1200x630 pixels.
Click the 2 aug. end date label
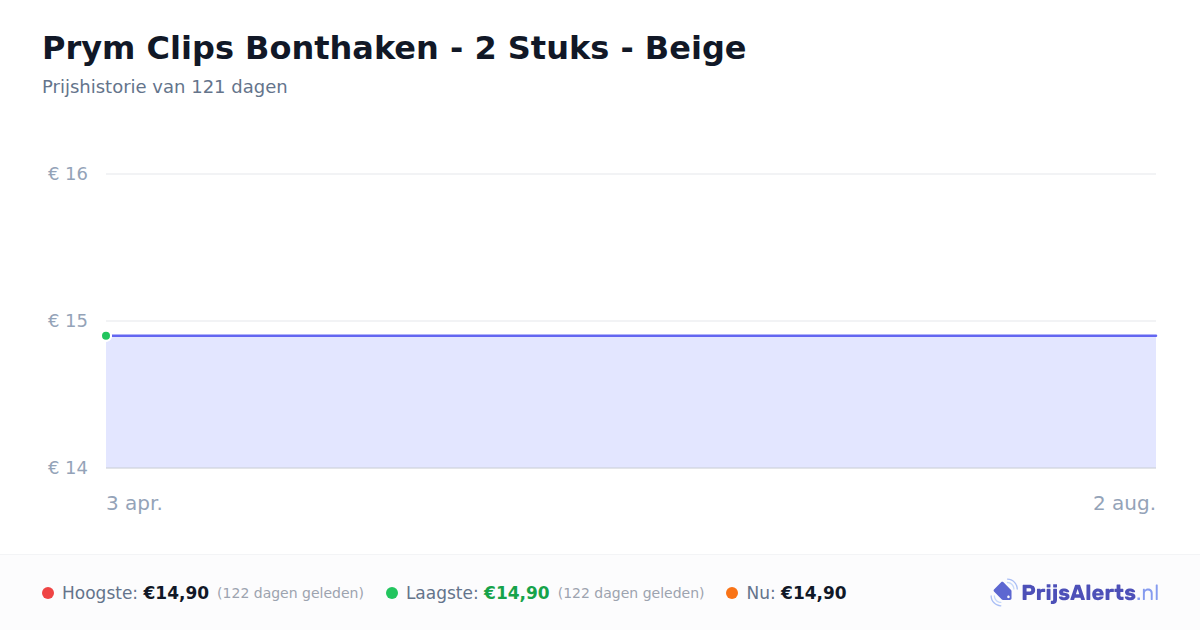click(x=1124, y=504)
